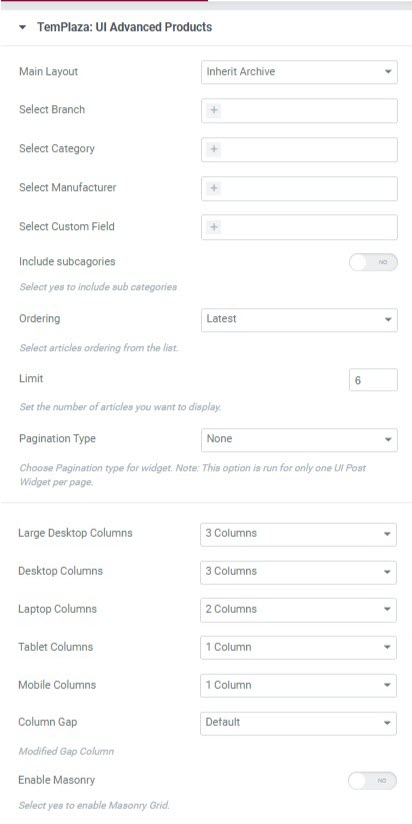The width and height of the screenshot is (412, 824).
Task: Open the Ordering dropdown showing Latest
Action: (x=299, y=319)
